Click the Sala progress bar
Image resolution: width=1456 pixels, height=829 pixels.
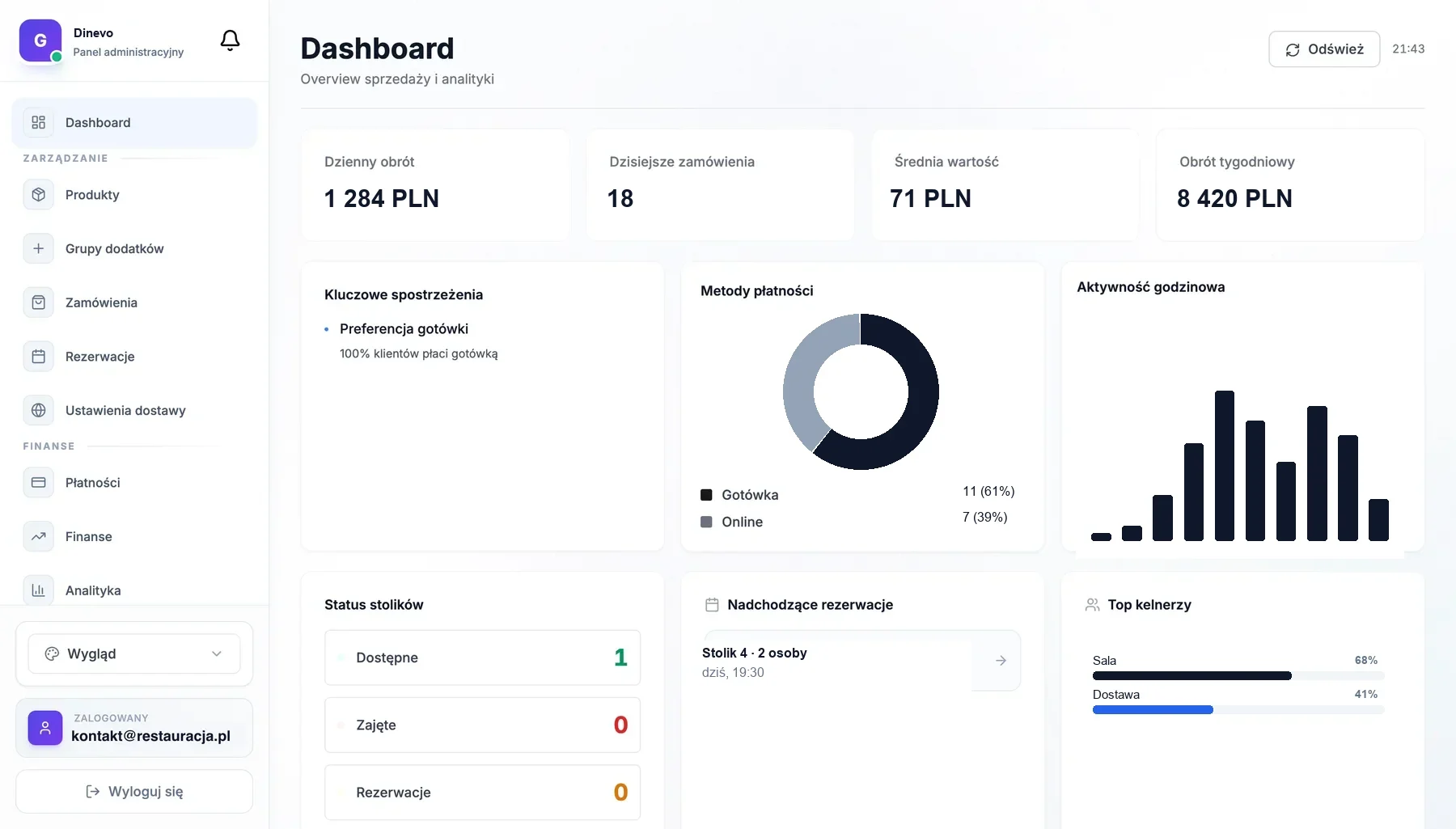click(1238, 676)
